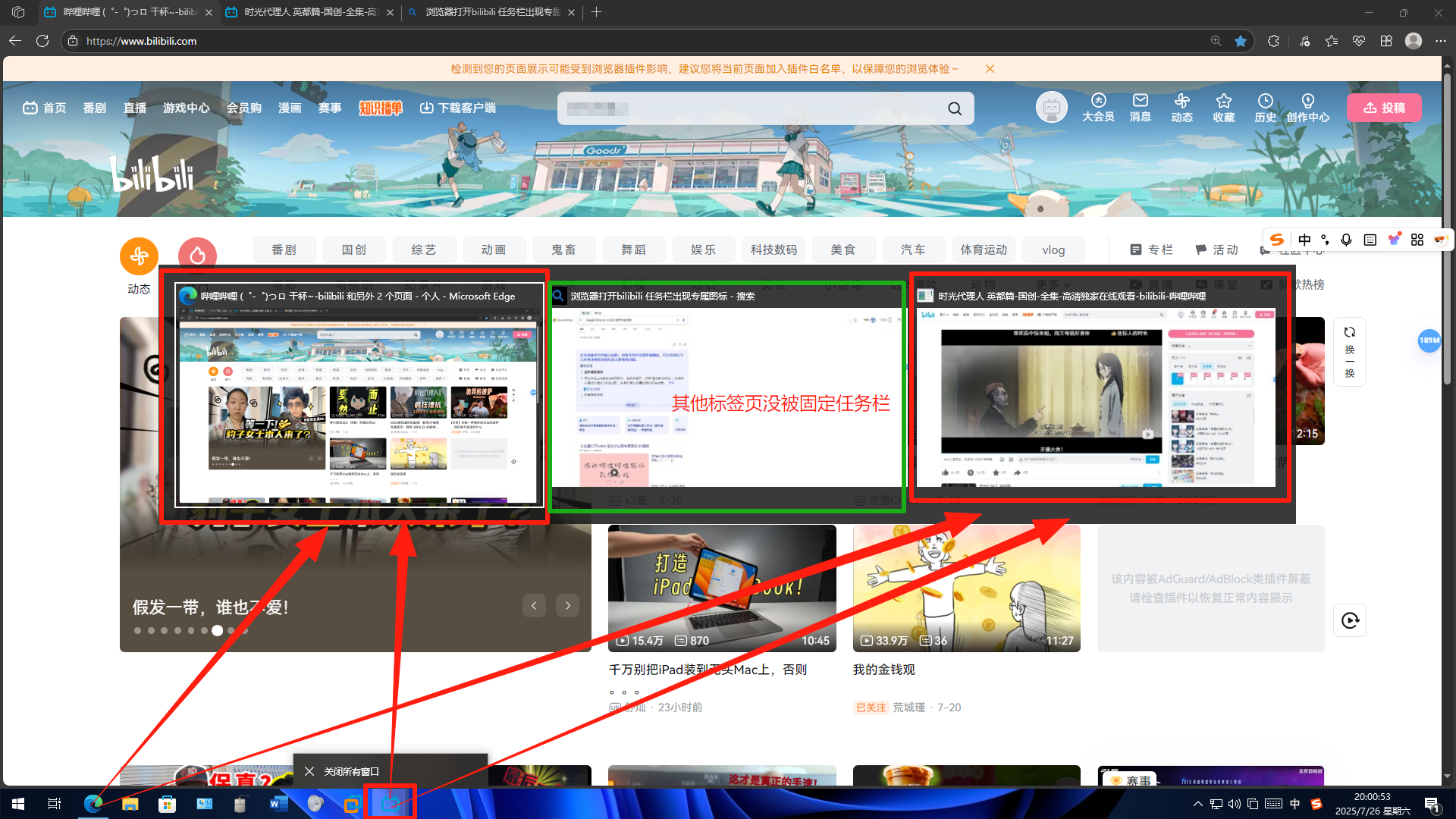Toggle punctuation mode on Sogou toolbar

[1326, 240]
